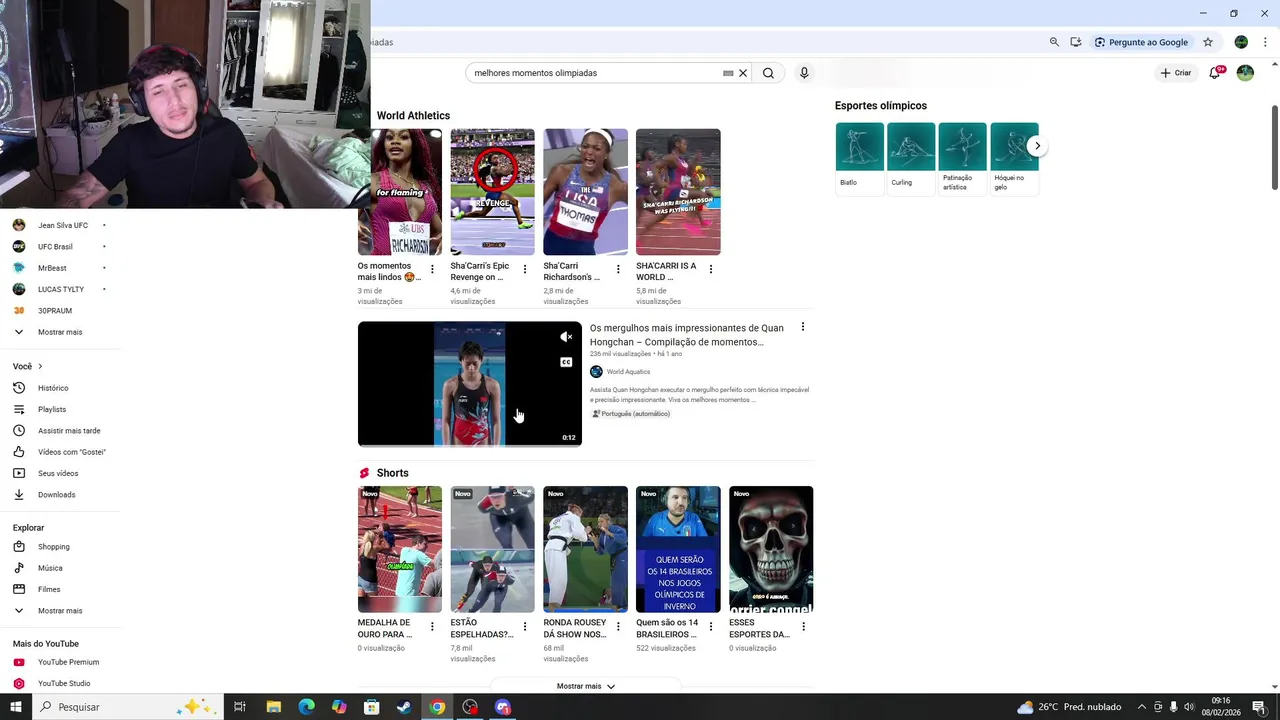
Task: Show hidden system tray icons
Action: (1142, 707)
